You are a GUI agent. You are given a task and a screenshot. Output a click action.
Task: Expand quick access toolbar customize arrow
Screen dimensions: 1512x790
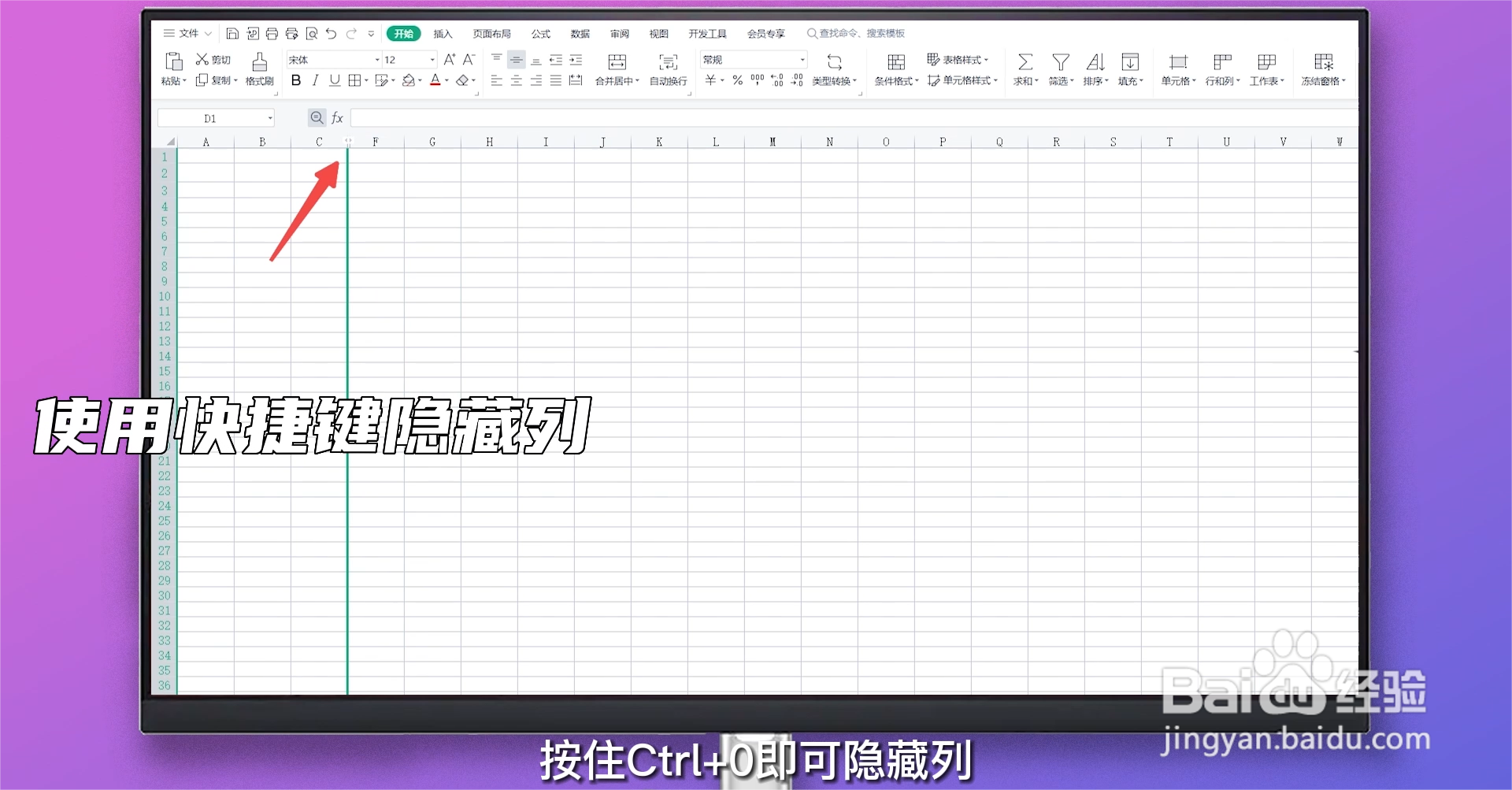371,34
